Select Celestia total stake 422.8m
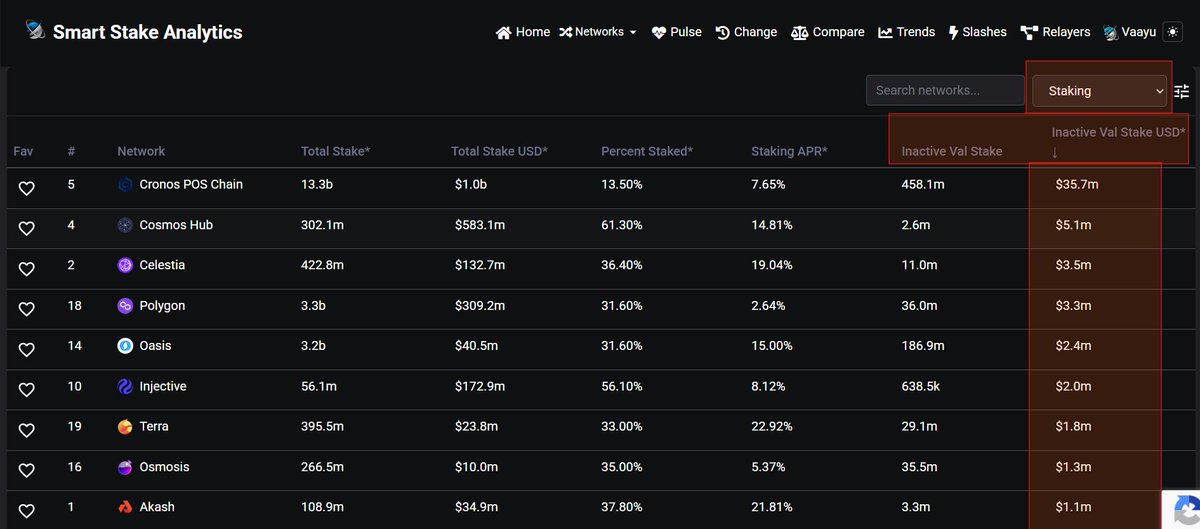Viewport: 1200px width, 529px height. point(322,265)
